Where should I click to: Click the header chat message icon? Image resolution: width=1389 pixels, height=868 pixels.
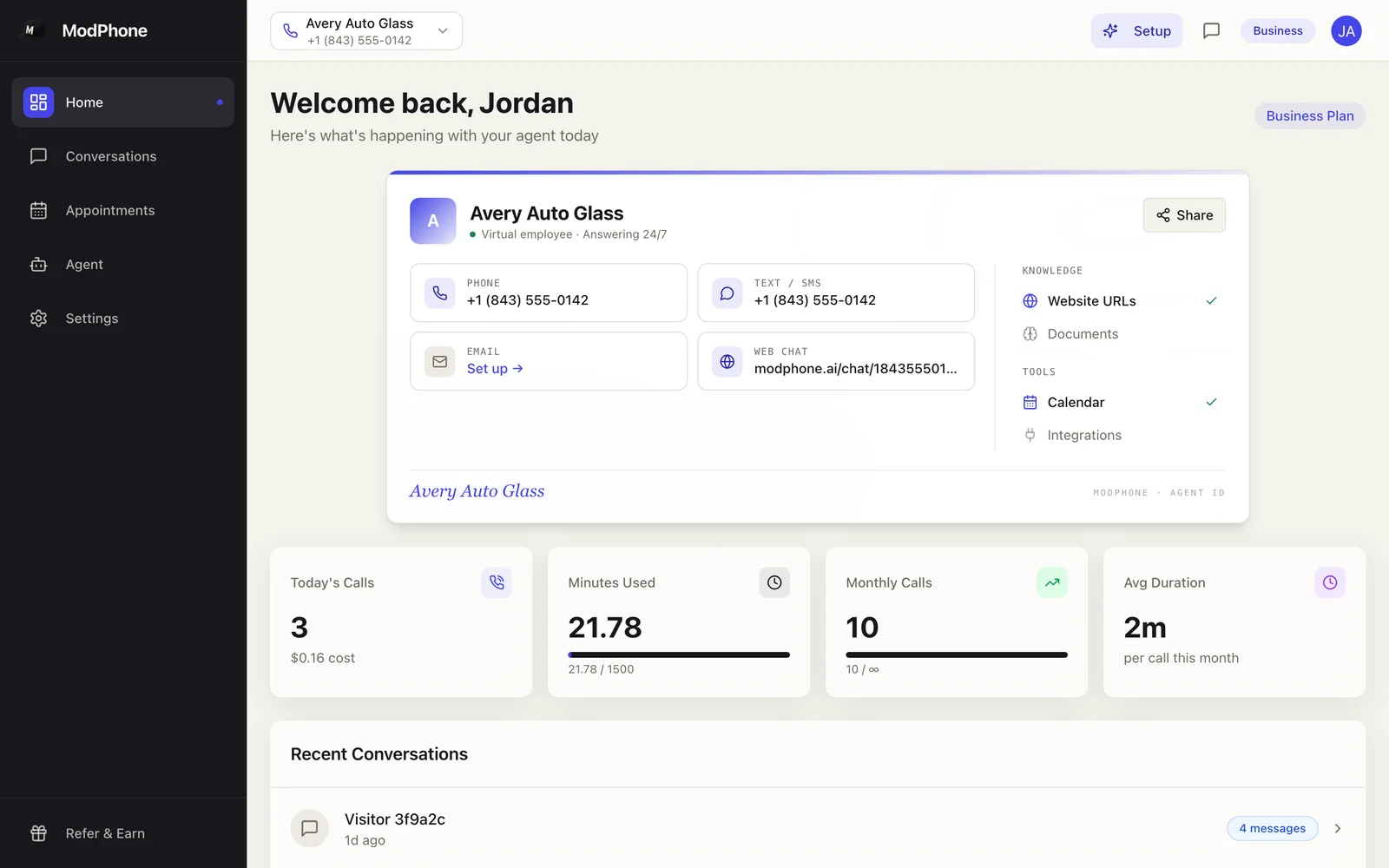tap(1211, 31)
